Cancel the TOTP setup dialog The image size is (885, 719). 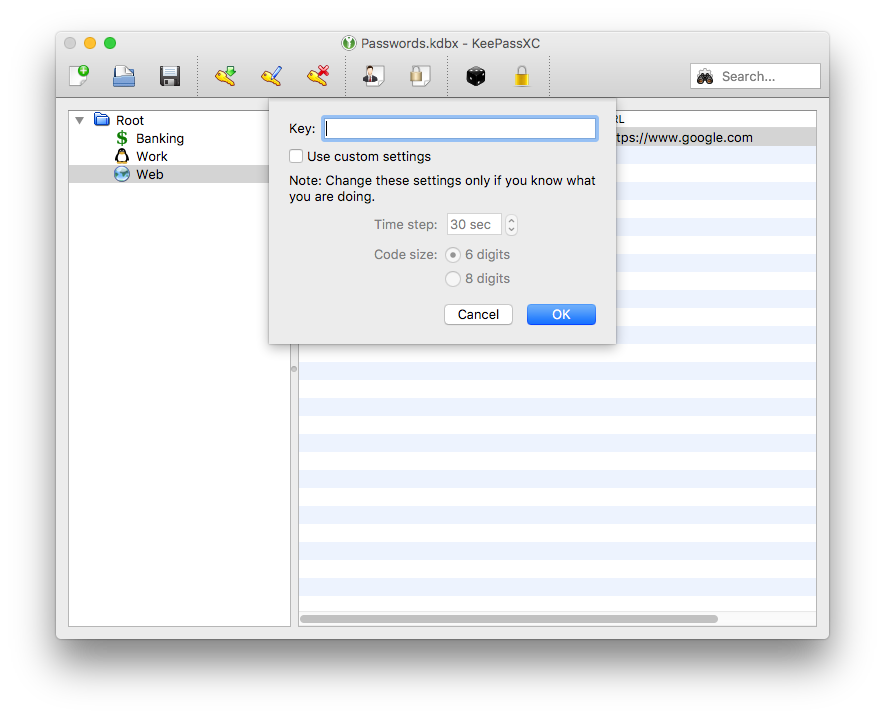(x=478, y=314)
